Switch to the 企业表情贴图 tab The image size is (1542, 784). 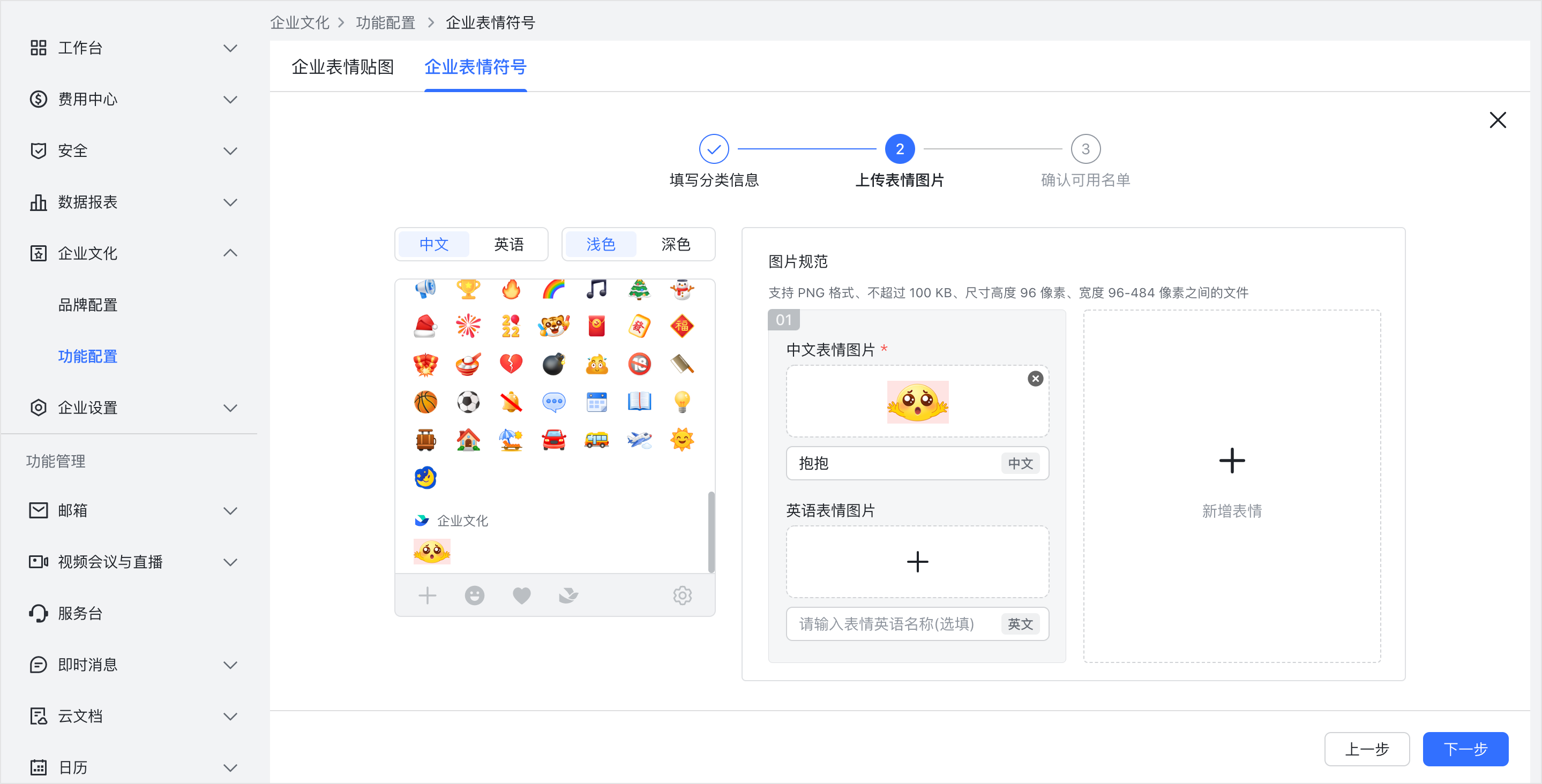coord(342,67)
